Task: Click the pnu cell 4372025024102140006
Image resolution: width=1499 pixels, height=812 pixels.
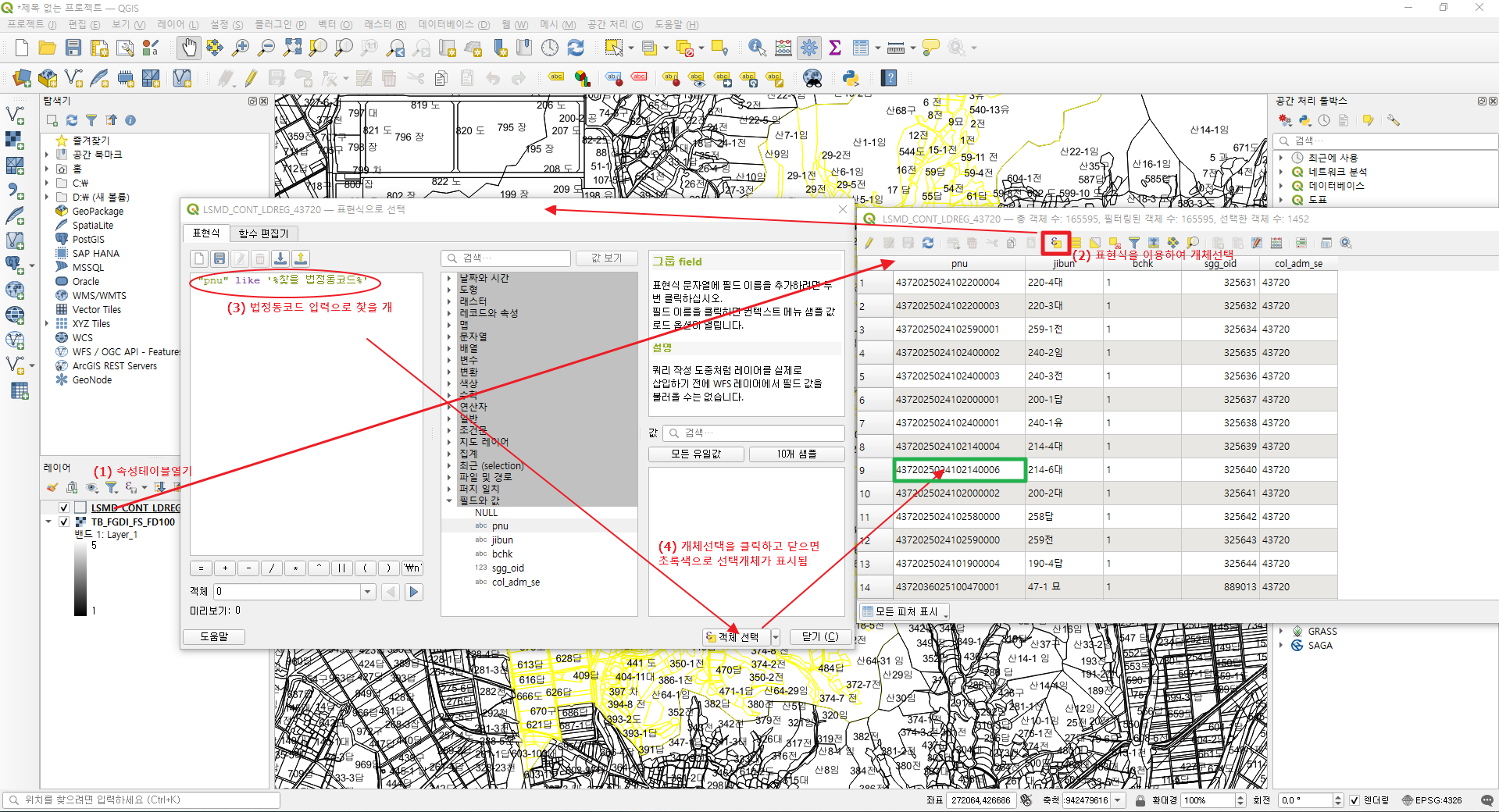Action: click(x=959, y=470)
